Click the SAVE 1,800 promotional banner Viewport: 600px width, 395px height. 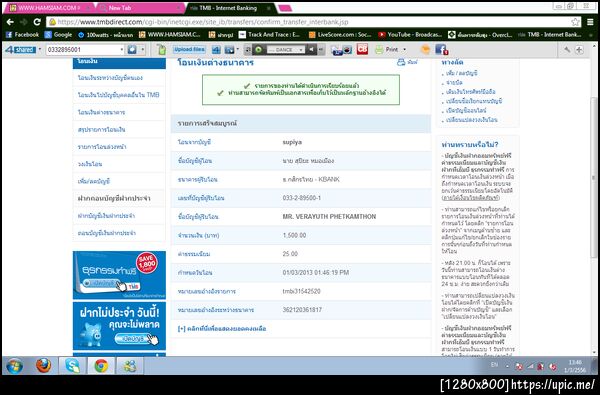click(x=119, y=275)
